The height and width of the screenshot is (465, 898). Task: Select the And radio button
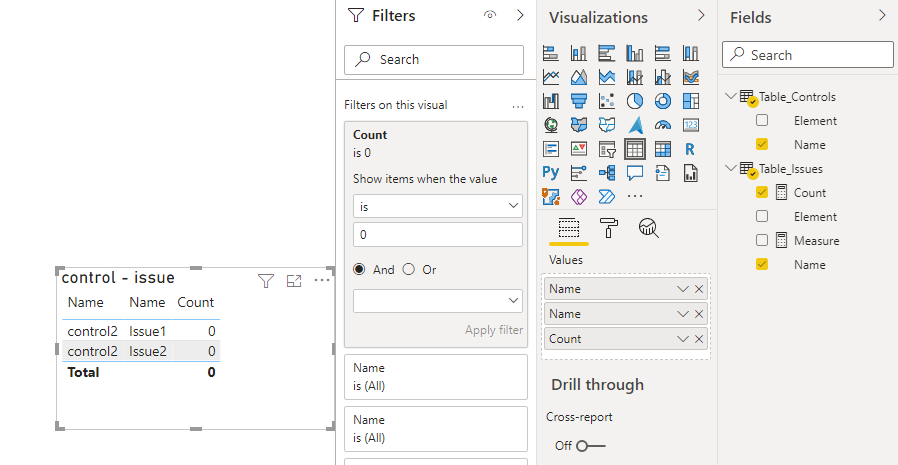pyautogui.click(x=359, y=269)
